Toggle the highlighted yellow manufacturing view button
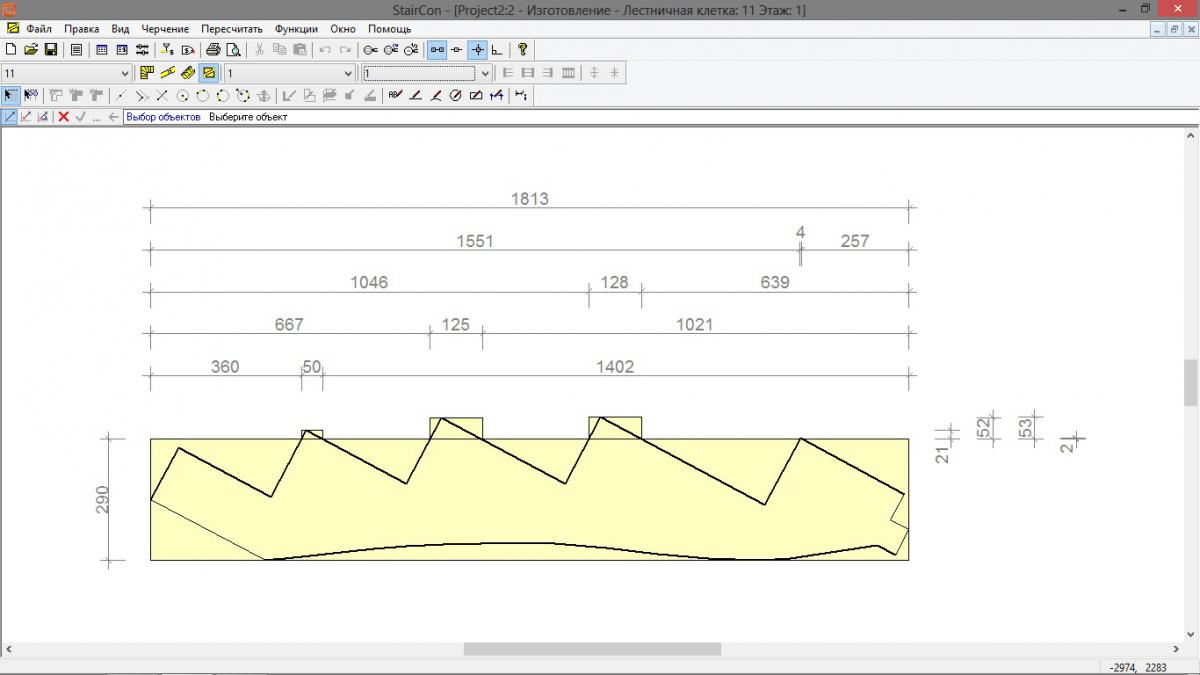Viewport: 1200px width, 675px height. click(208, 73)
